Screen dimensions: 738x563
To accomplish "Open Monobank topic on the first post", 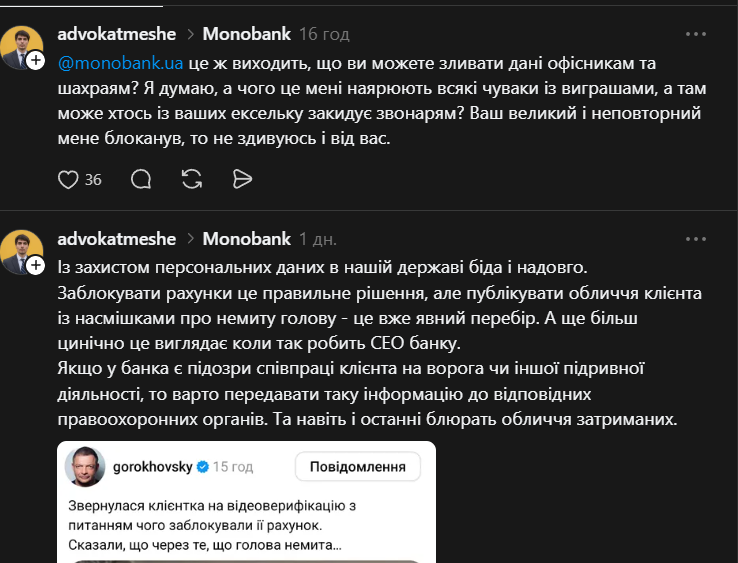I will [x=246, y=34].
